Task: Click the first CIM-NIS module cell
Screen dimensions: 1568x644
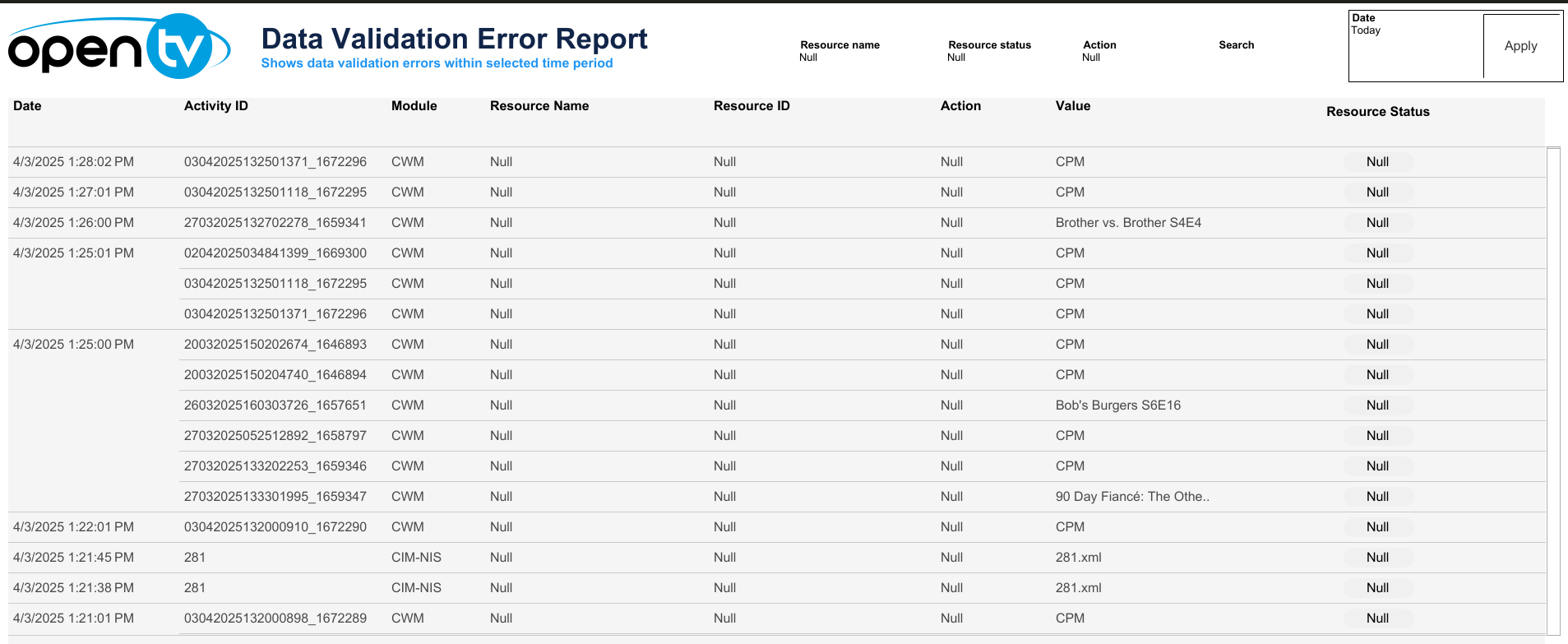Action: pos(416,558)
